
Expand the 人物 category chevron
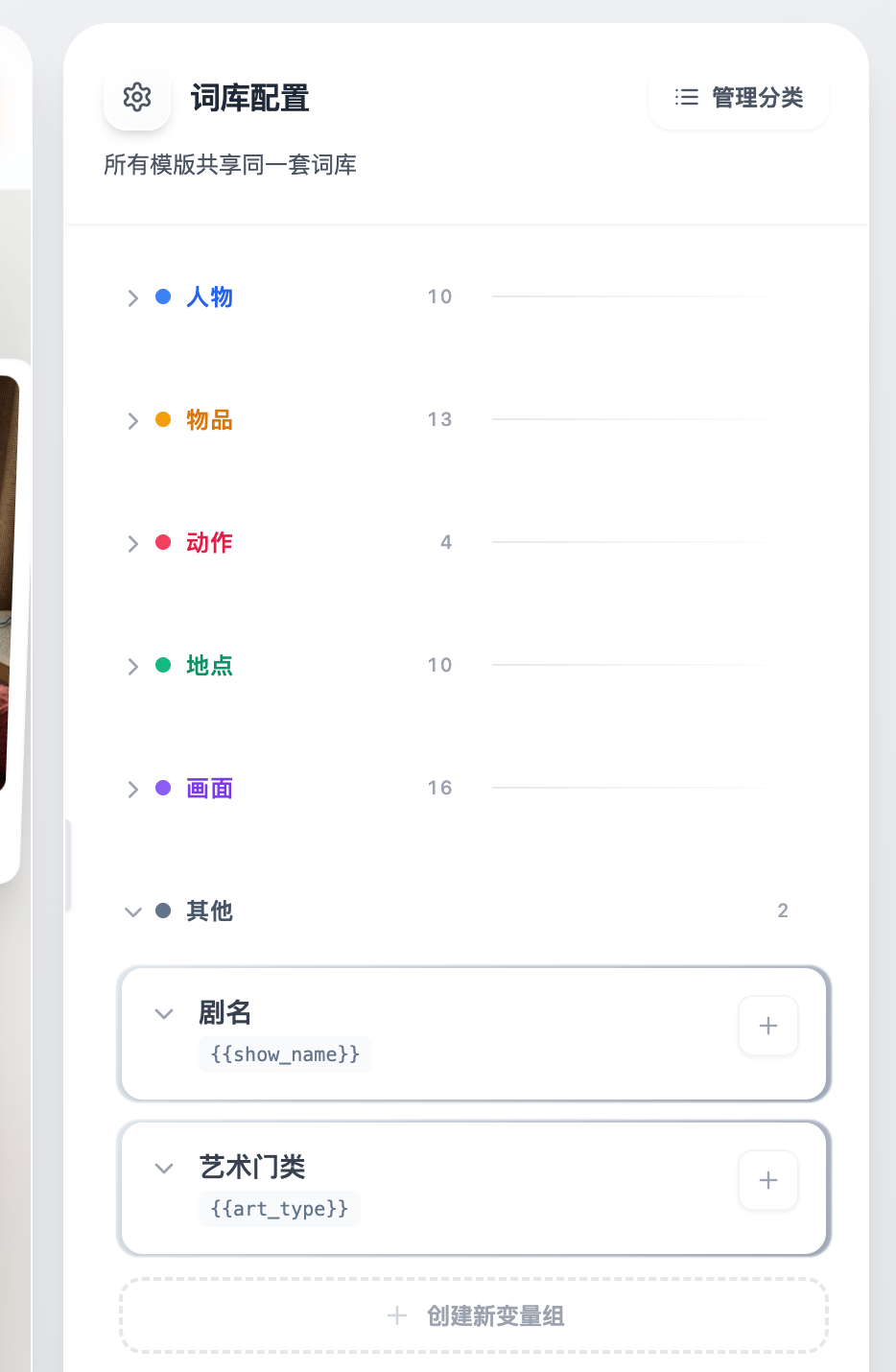click(x=132, y=298)
